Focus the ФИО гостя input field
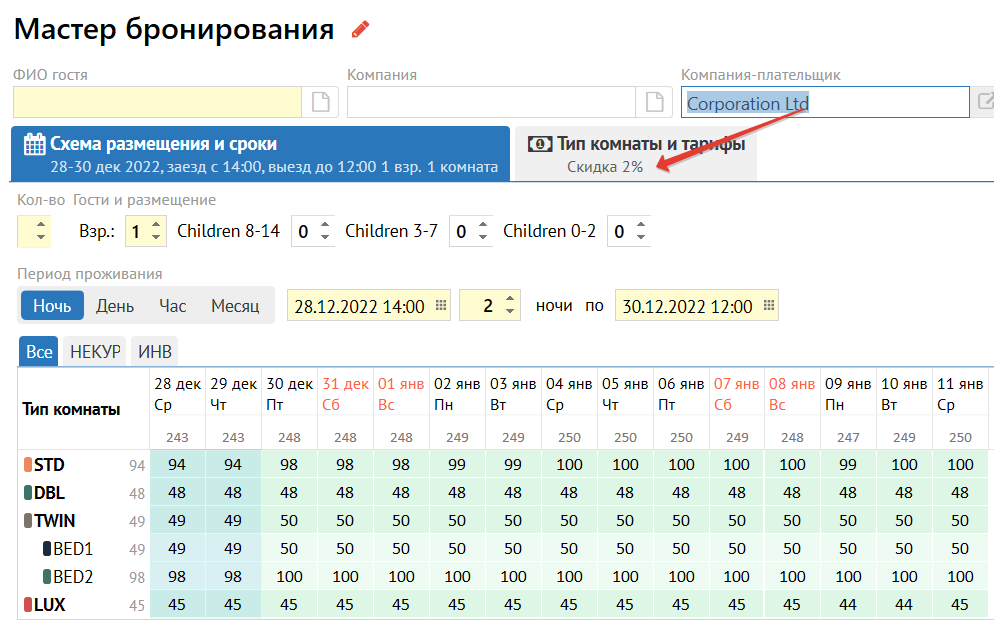Screen dimensions: 994x622 [x=157, y=102]
